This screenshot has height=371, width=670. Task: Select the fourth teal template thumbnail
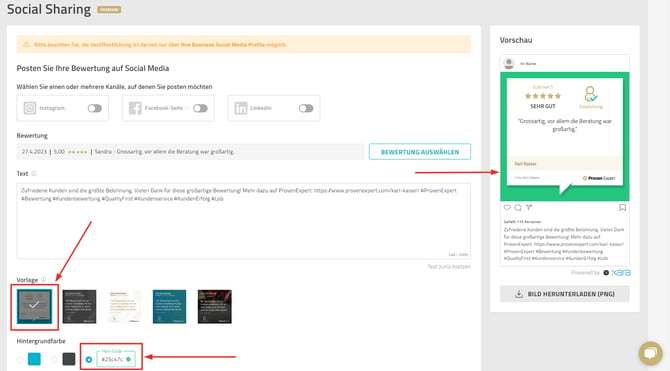[x=169, y=306]
